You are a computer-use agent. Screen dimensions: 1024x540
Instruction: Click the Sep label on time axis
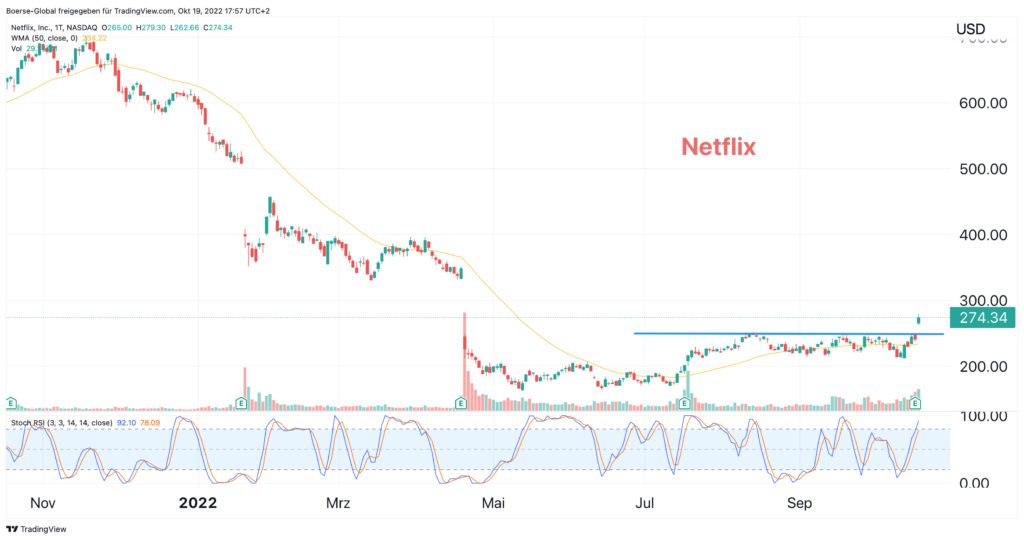pyautogui.click(x=799, y=503)
